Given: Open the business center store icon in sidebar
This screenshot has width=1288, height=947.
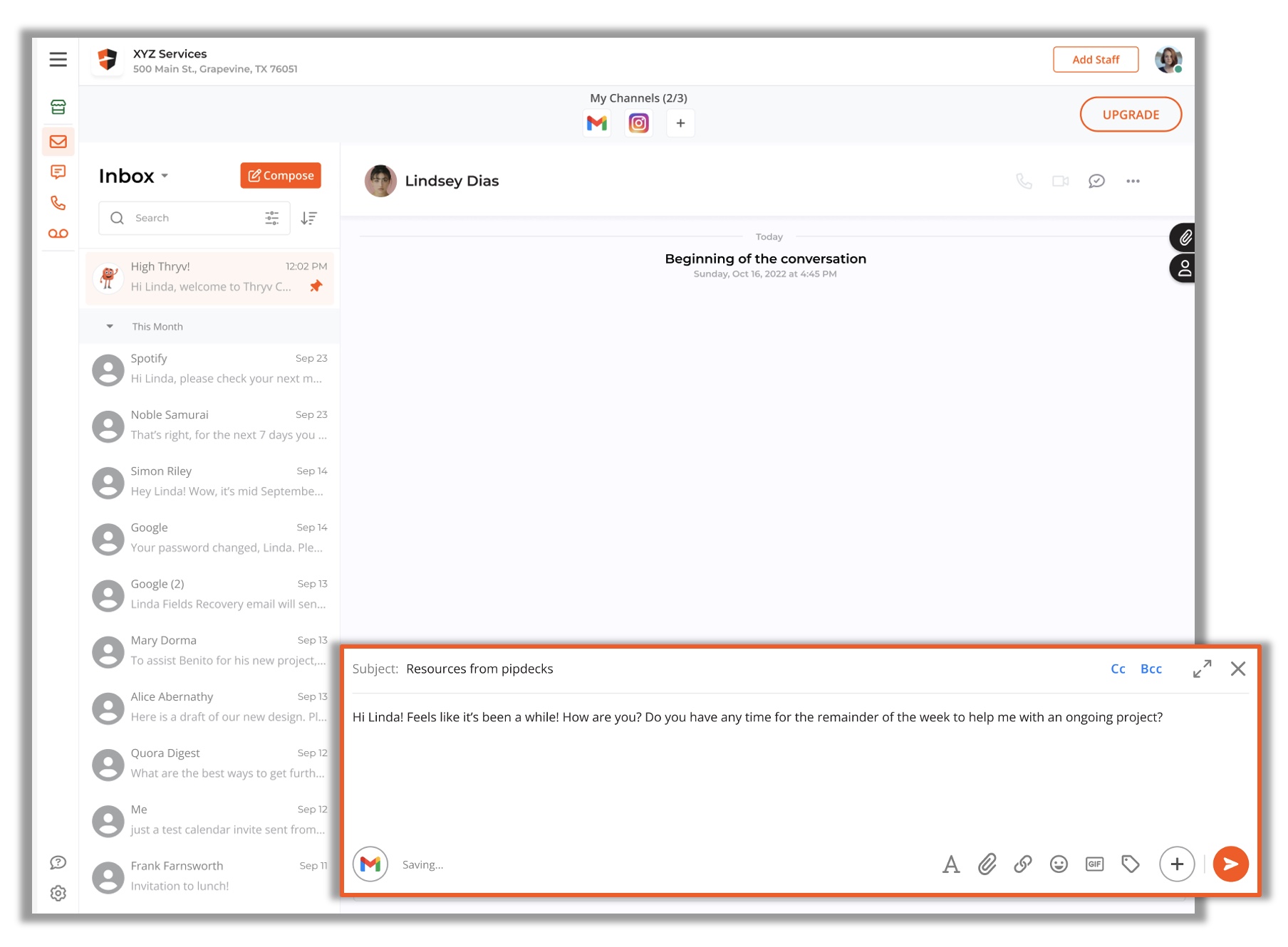Looking at the screenshot, I should [x=58, y=107].
